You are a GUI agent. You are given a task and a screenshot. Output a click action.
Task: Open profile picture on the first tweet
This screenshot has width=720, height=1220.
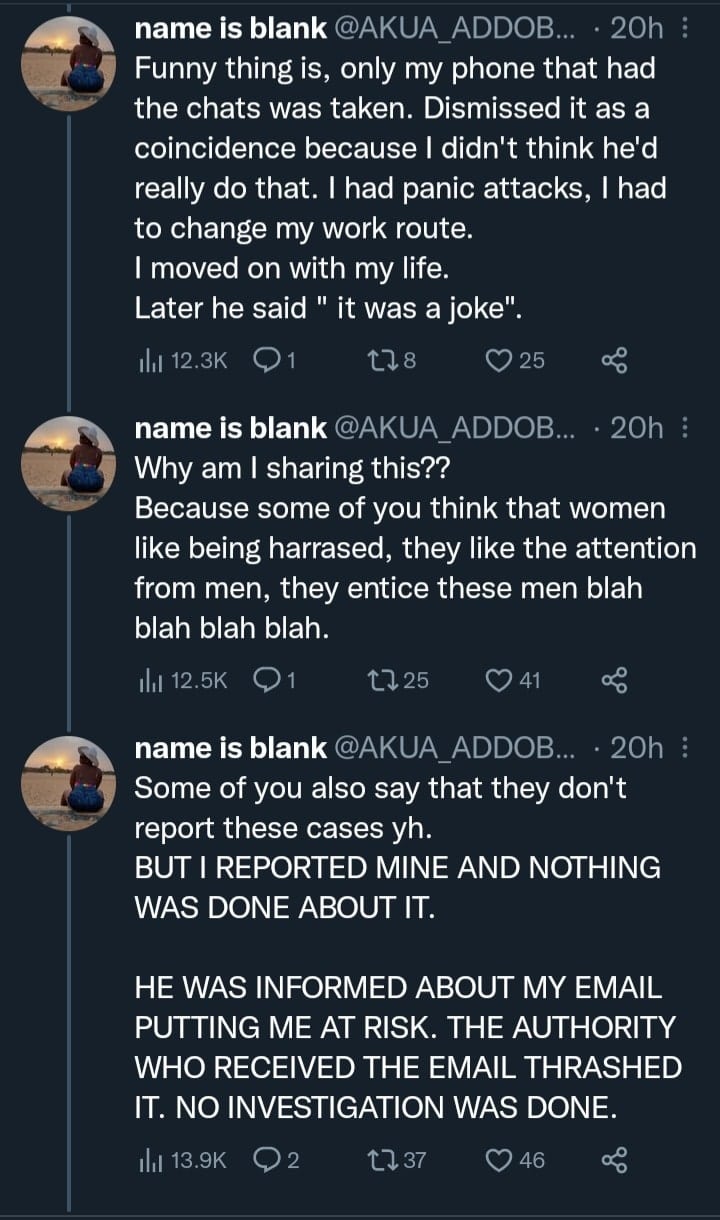pyautogui.click(x=69, y=64)
